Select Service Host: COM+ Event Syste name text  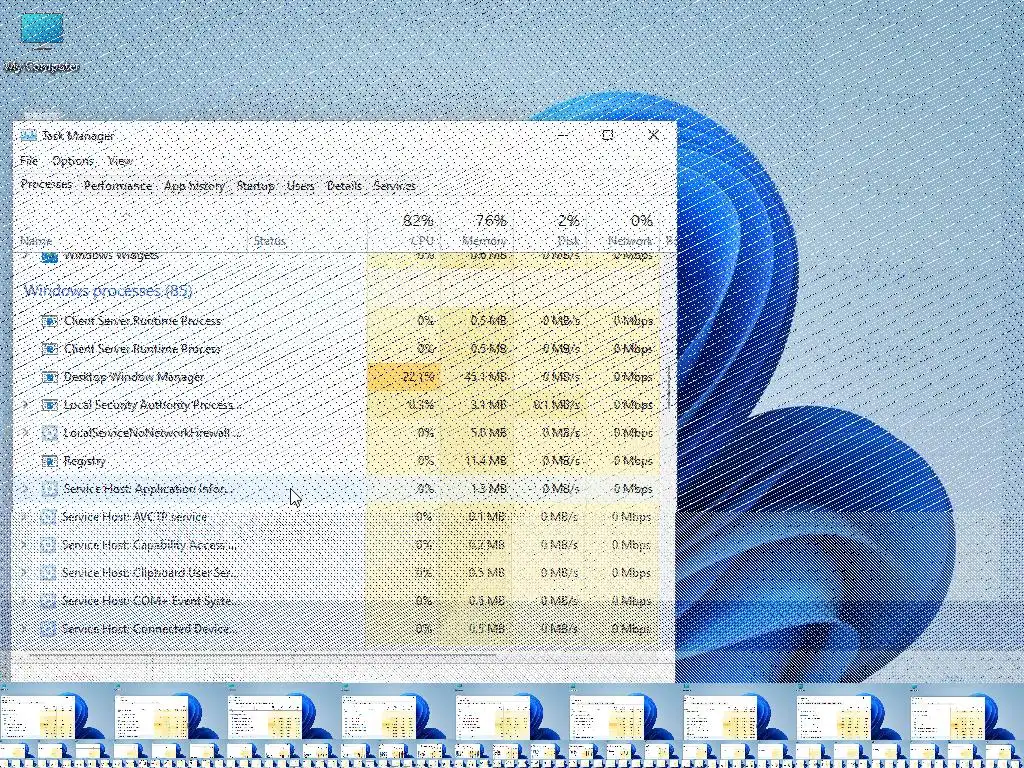[150, 601]
